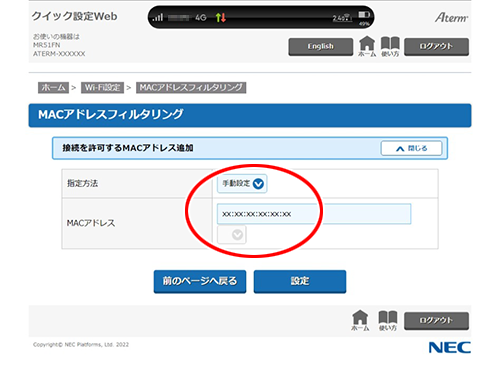
Task: Click the signal strength icon in status bar
Action: pyautogui.click(x=158, y=17)
